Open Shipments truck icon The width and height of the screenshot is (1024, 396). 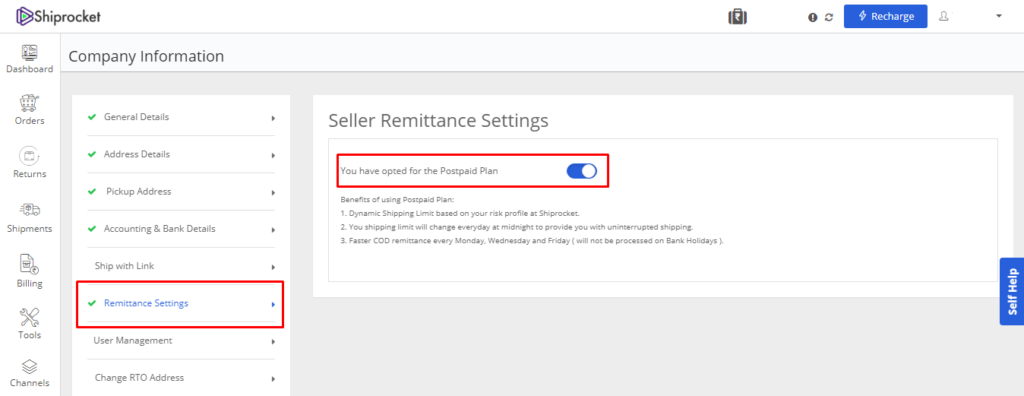click(29, 210)
